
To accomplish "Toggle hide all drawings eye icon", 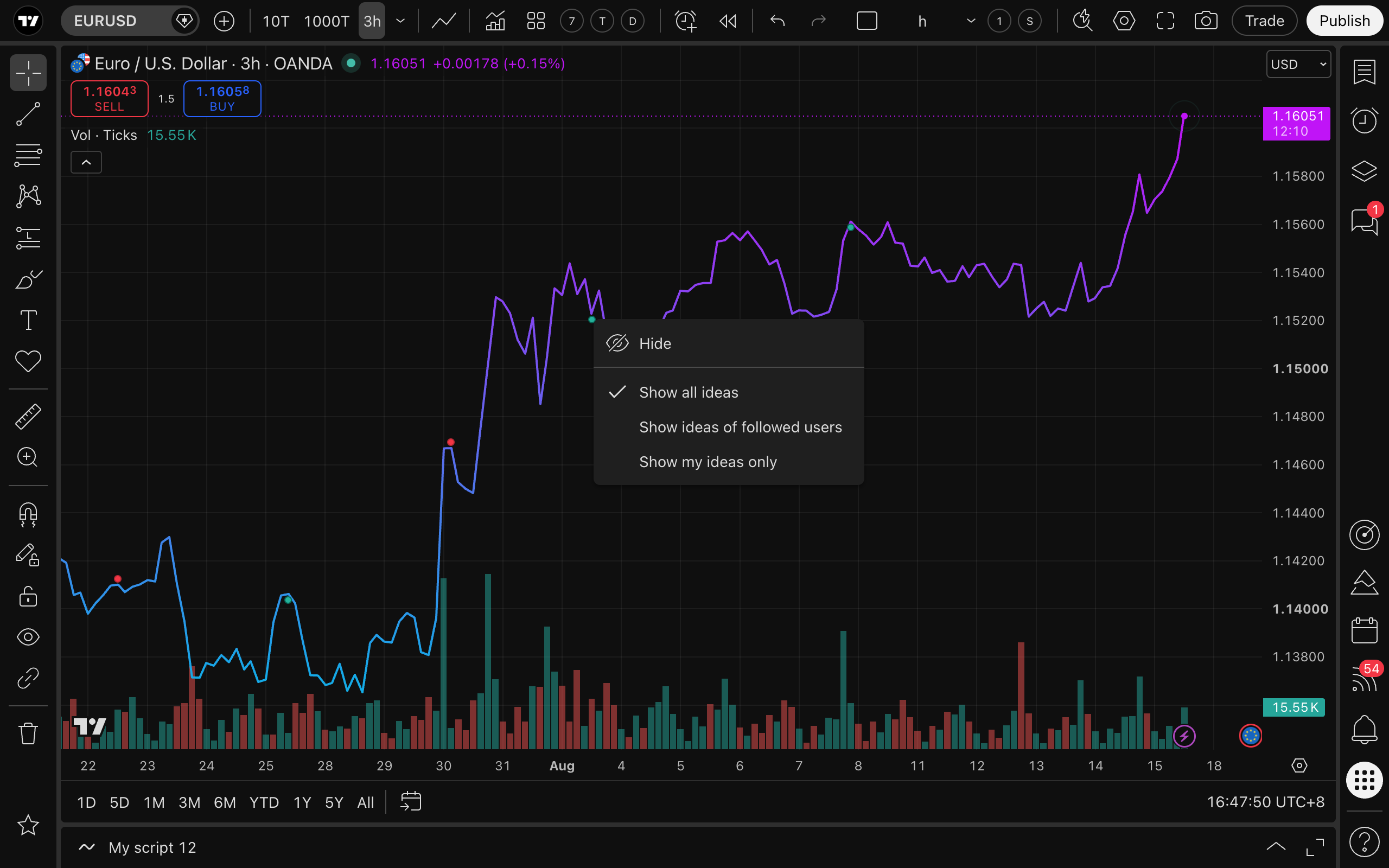I will 28,637.
